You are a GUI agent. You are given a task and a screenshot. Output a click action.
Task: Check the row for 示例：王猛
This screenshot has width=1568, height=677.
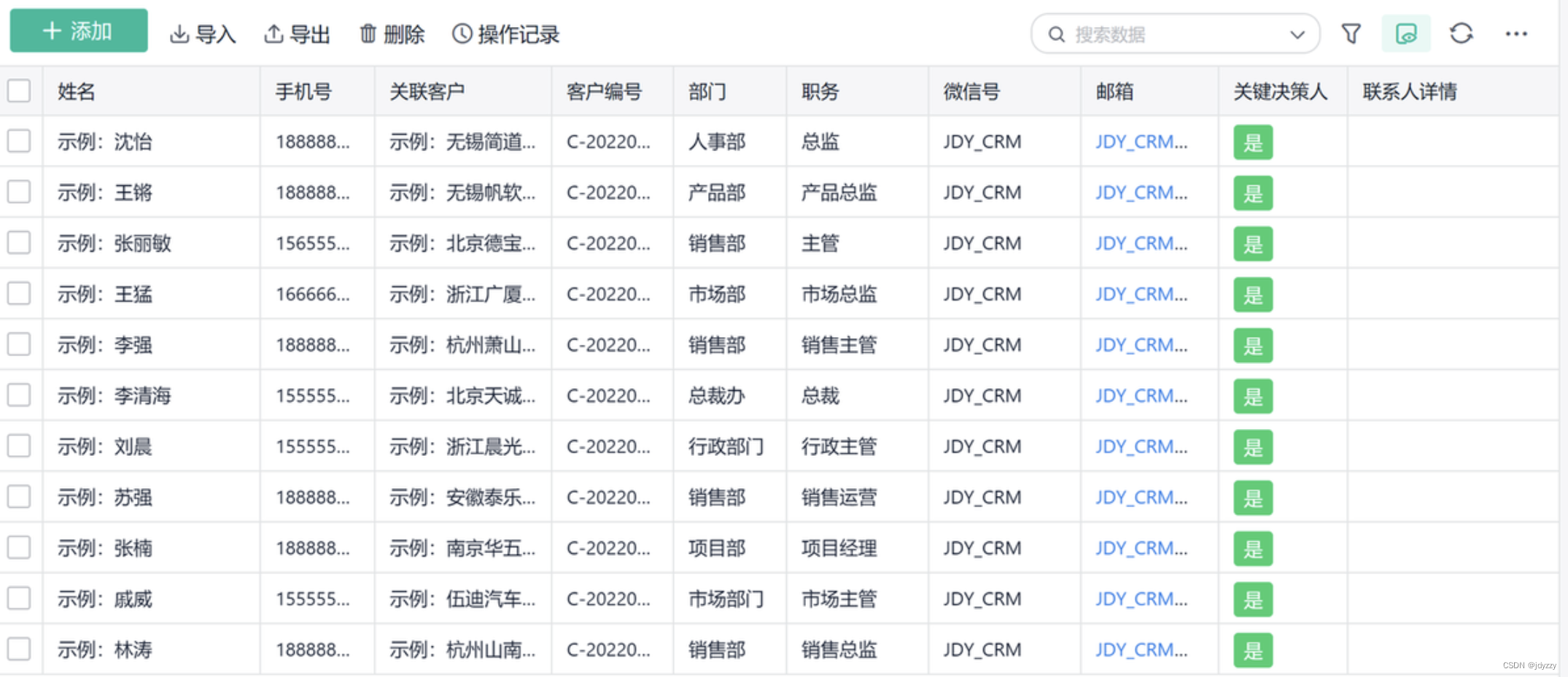19,293
